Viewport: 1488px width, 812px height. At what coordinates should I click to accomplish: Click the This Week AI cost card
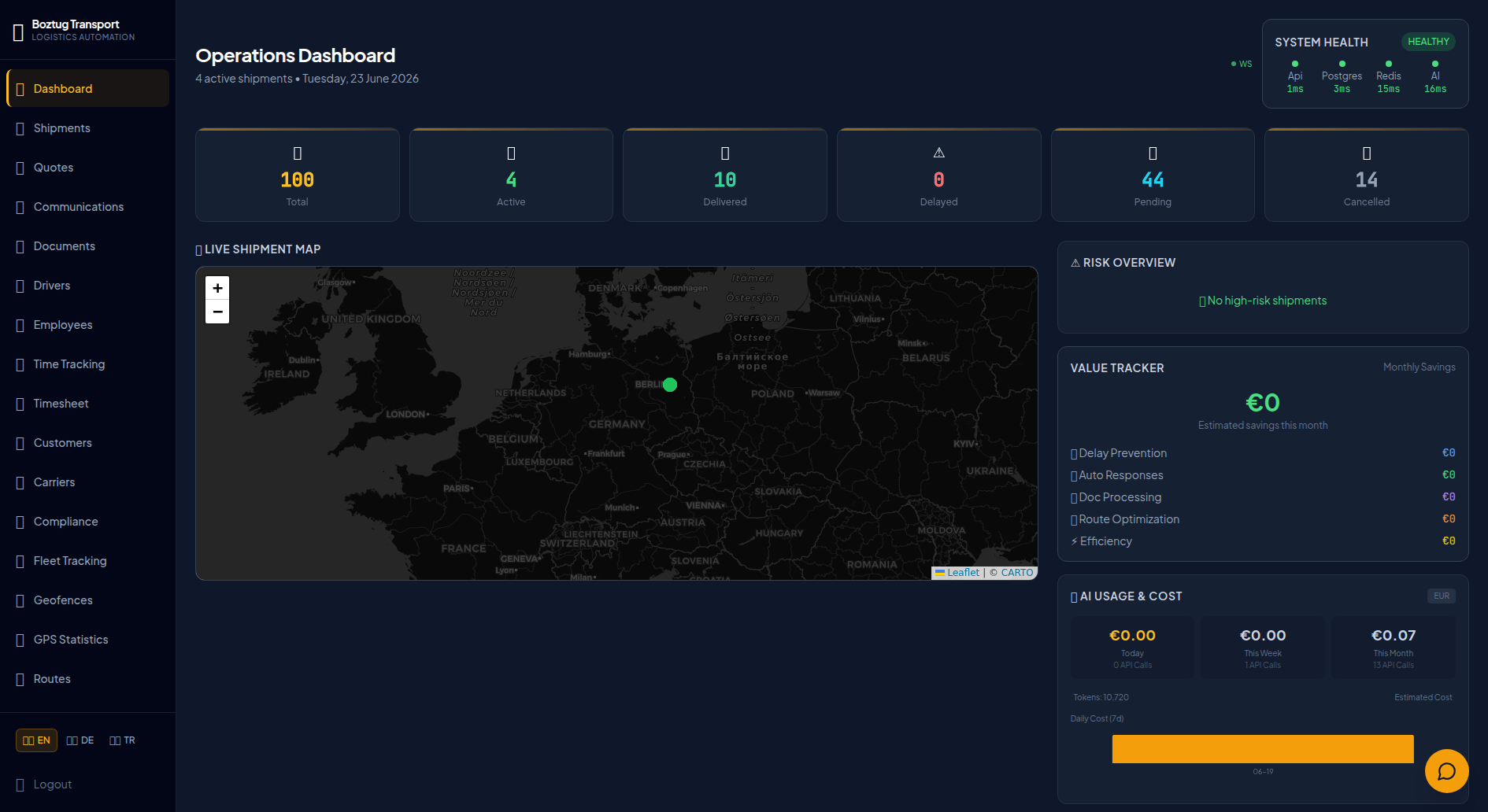[1263, 648]
